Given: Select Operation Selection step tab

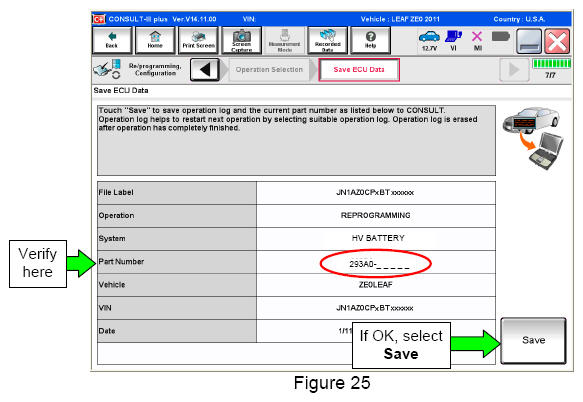Looking at the screenshot, I should point(269,70).
